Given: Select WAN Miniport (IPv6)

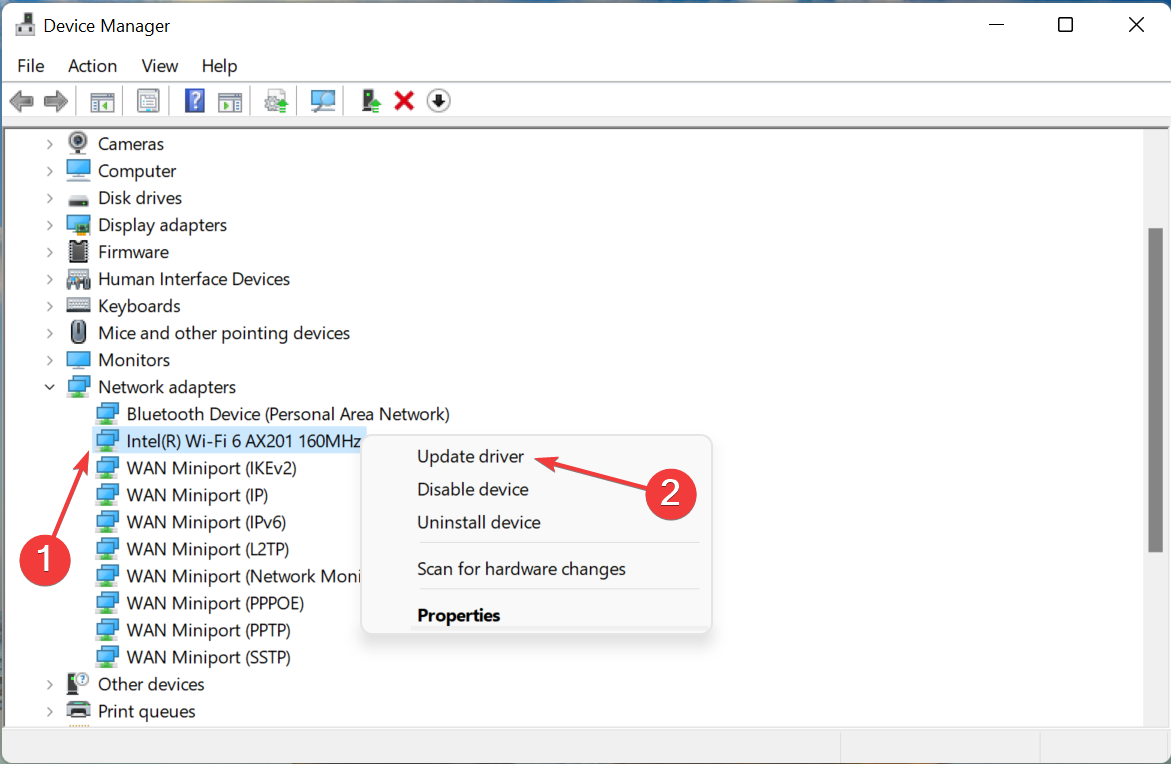Looking at the screenshot, I should [x=206, y=522].
